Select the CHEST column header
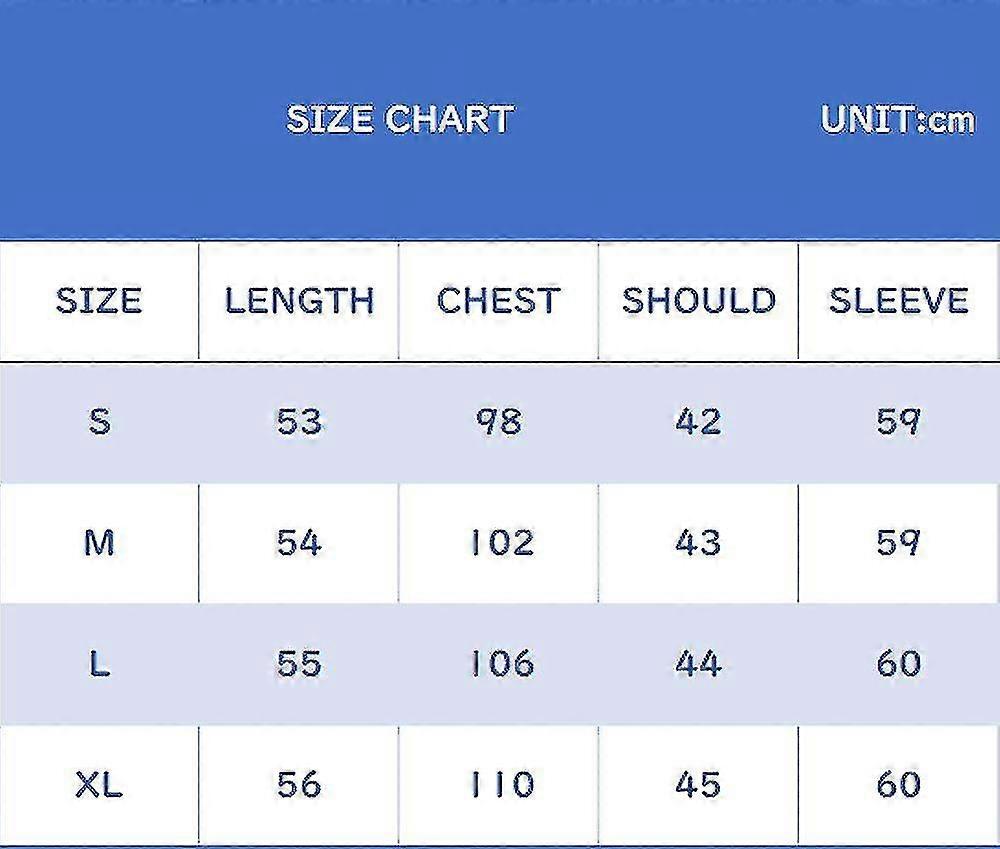1000x849 pixels. coord(499,300)
